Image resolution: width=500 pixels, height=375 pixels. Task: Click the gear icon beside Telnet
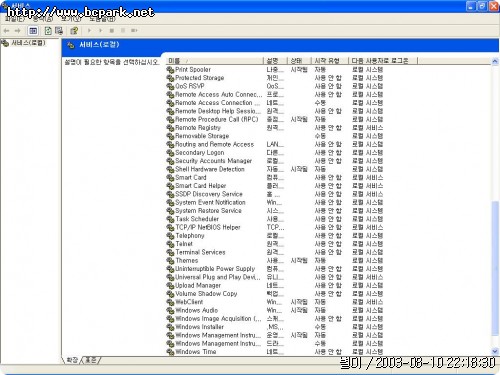[x=170, y=244]
